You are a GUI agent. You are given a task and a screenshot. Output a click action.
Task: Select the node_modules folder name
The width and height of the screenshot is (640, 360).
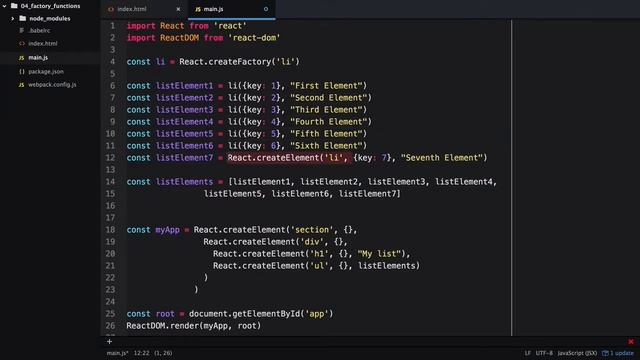[x=50, y=18]
